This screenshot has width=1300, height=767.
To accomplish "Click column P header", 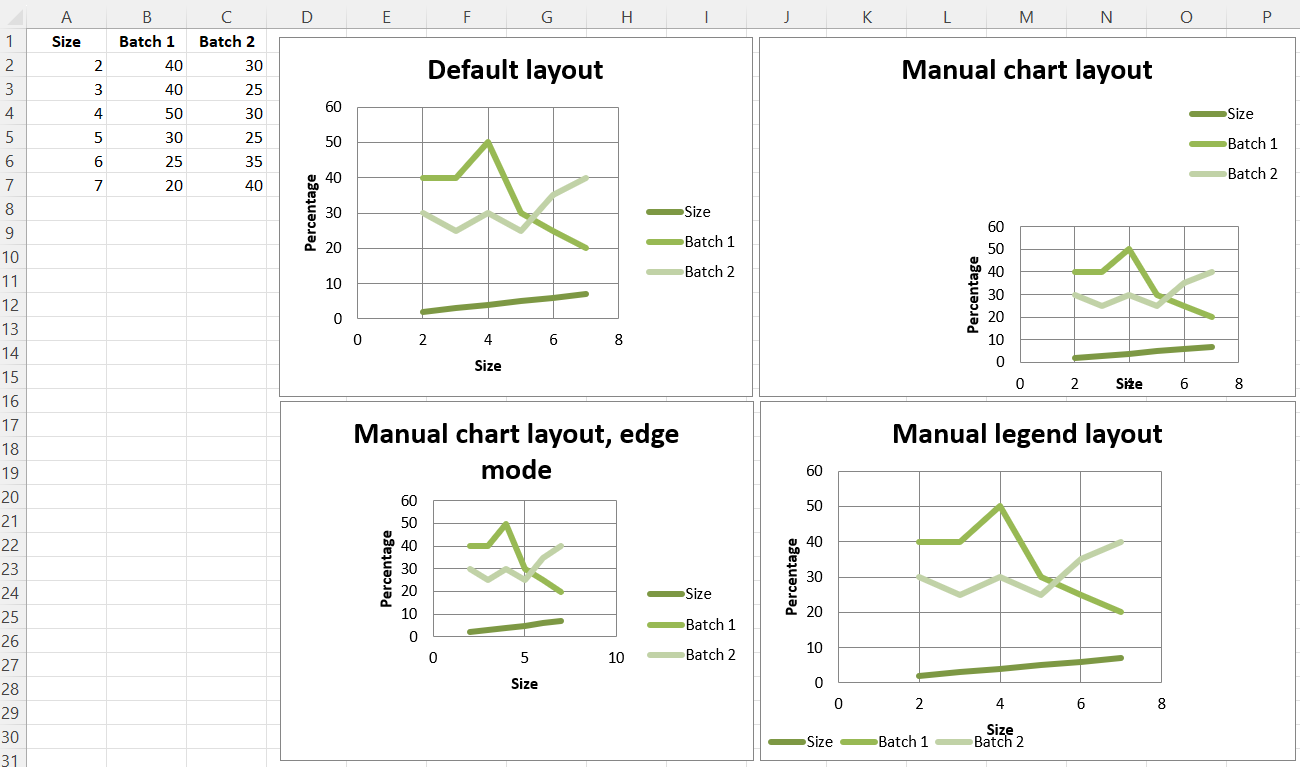I will point(1266,16).
